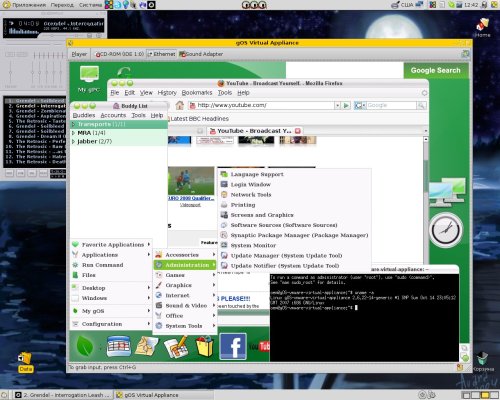Expand Favorite Applications submenu
500x400 pixels.
point(111,245)
